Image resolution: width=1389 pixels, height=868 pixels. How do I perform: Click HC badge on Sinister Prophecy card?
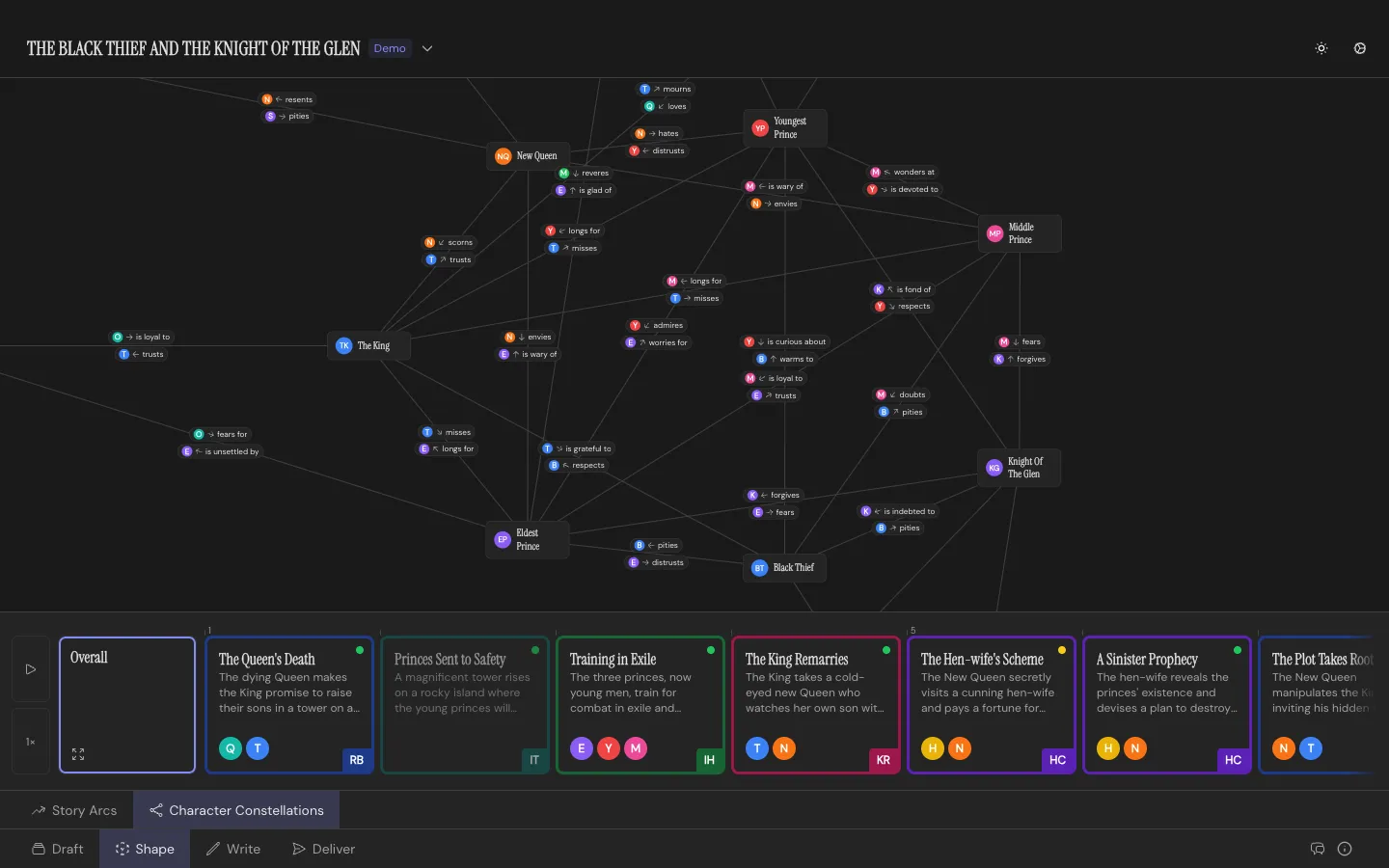click(x=1234, y=760)
